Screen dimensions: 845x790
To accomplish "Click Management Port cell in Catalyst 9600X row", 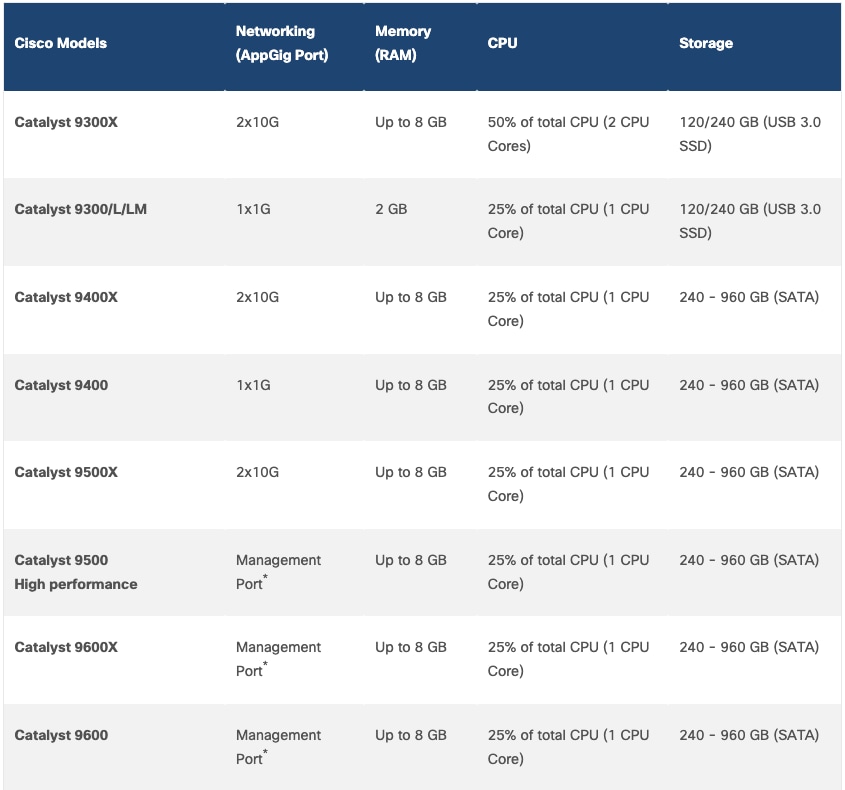I will point(278,659).
